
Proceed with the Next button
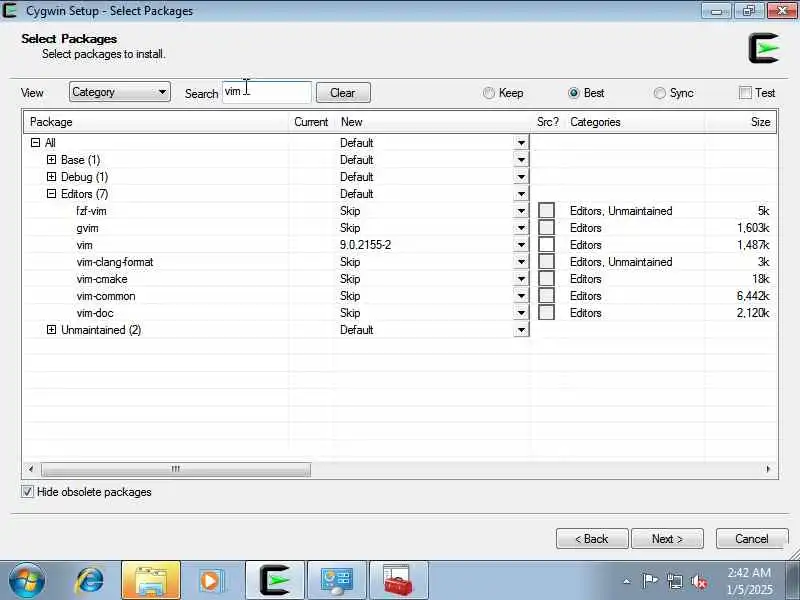(667, 539)
